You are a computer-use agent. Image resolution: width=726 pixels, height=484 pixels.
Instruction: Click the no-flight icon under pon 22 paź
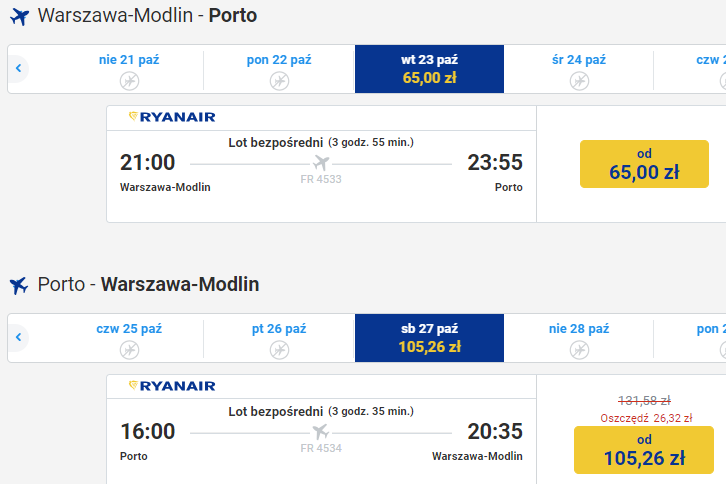point(279,81)
